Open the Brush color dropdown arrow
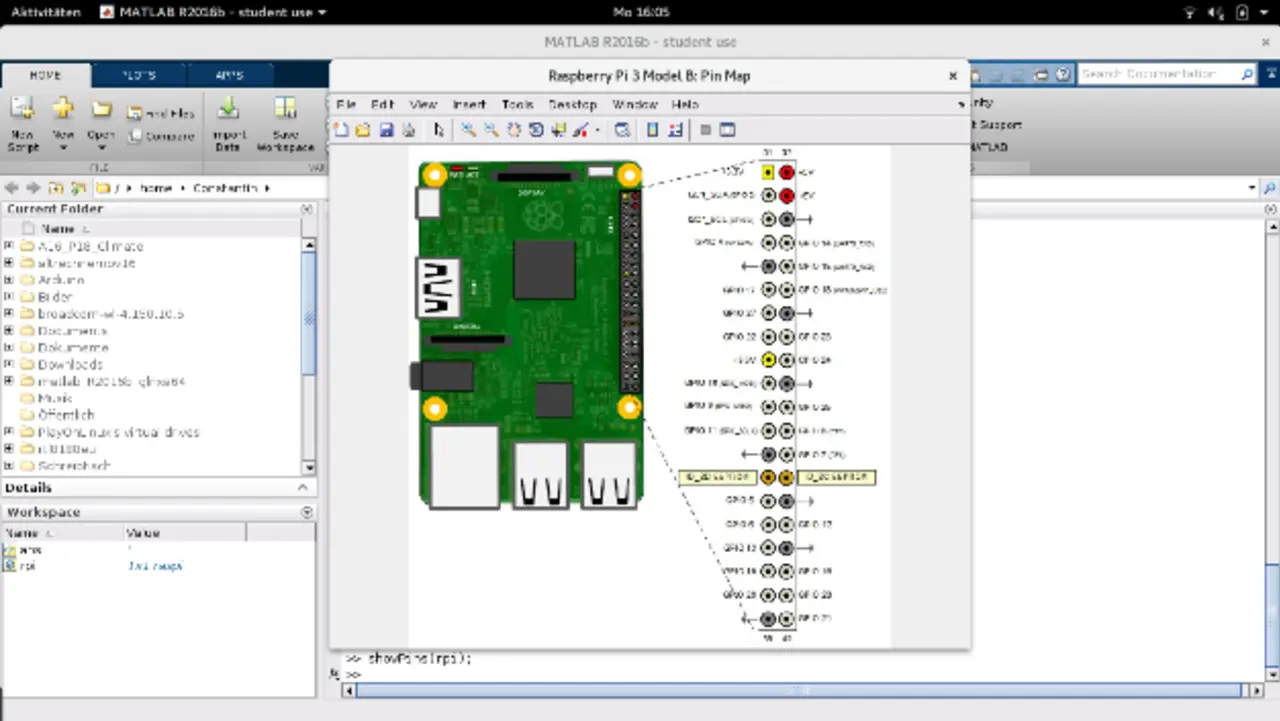This screenshot has width=1280, height=721. tap(597, 130)
